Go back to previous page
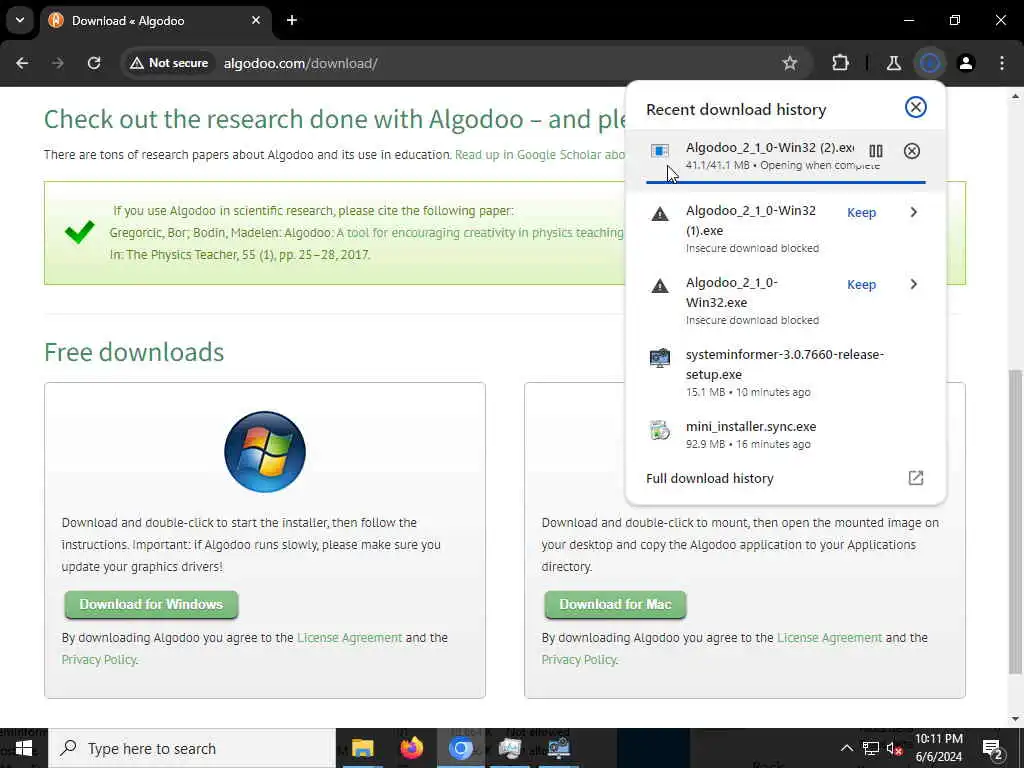This screenshot has width=1024, height=768. pos(22,63)
